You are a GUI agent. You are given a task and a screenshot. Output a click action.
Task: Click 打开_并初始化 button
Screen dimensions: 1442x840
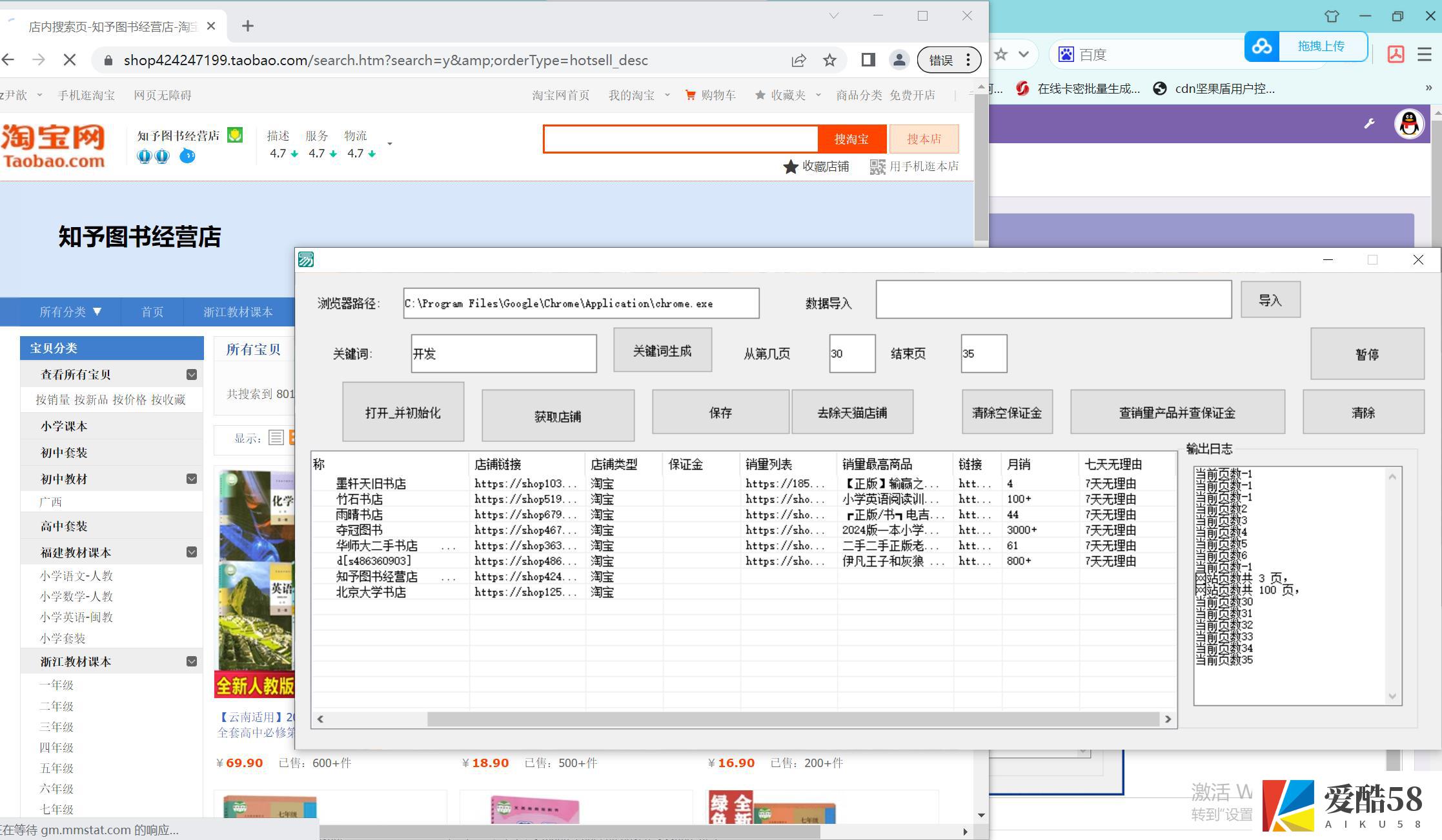pyautogui.click(x=403, y=412)
